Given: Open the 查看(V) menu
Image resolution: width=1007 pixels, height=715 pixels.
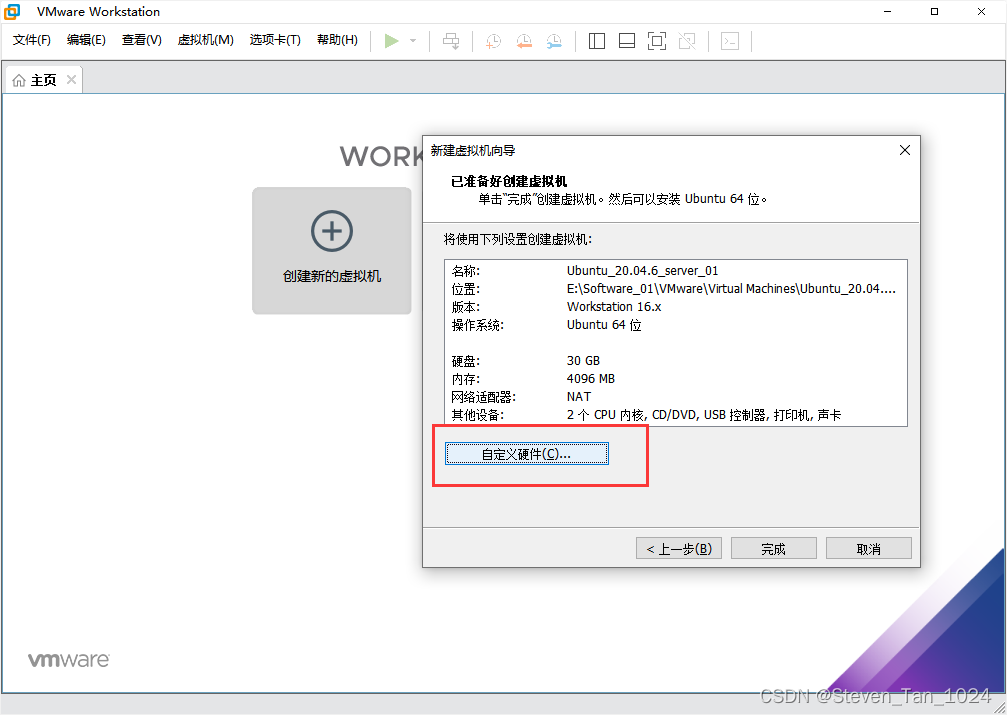Looking at the screenshot, I should (141, 40).
